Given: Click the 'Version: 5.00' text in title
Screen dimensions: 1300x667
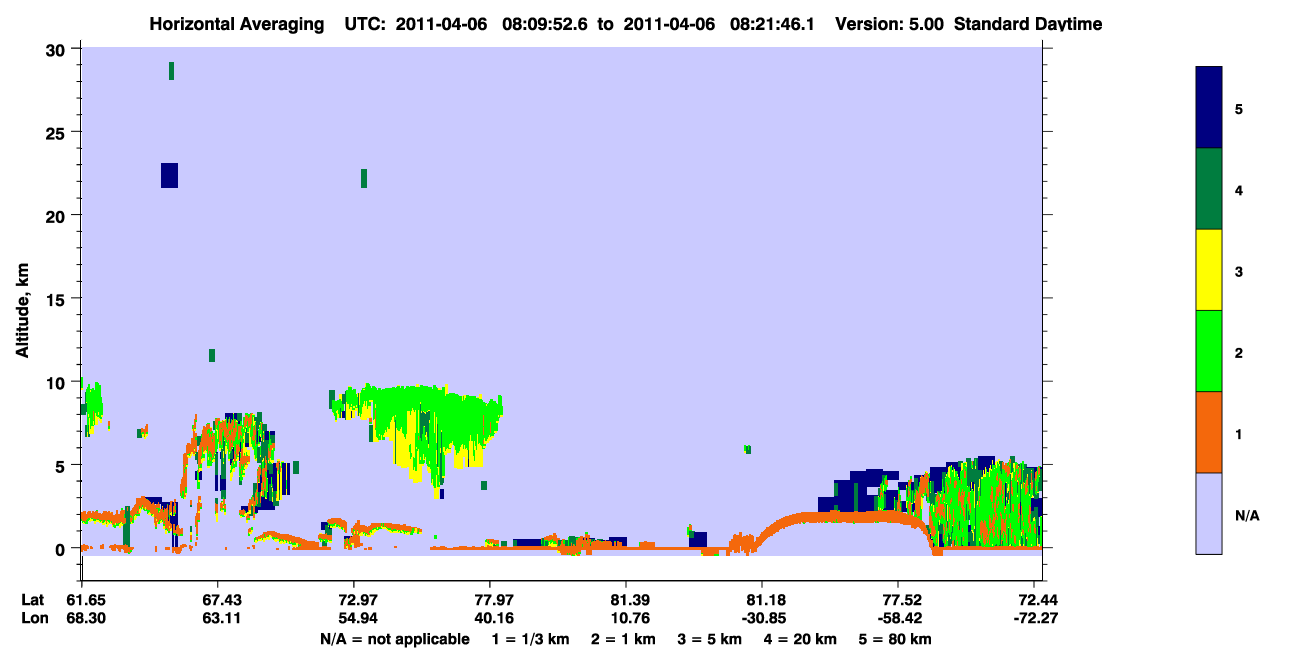Looking at the screenshot, I should (x=887, y=24).
